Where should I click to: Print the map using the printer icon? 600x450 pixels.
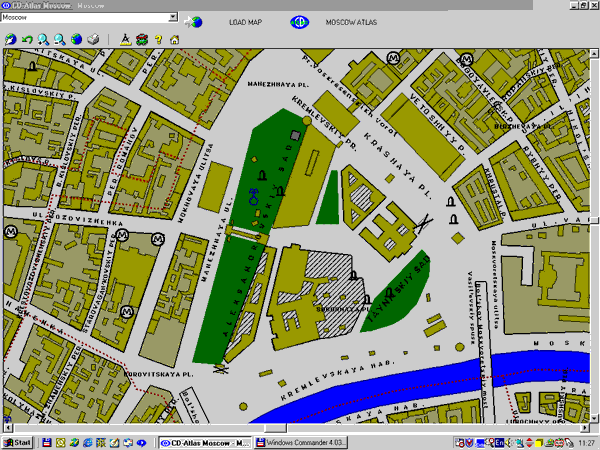(93, 39)
